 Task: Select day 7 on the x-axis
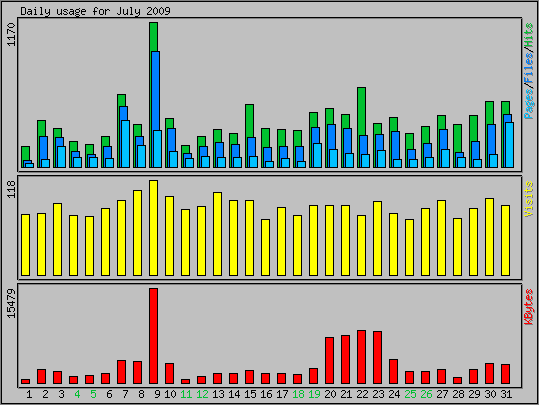point(125,394)
